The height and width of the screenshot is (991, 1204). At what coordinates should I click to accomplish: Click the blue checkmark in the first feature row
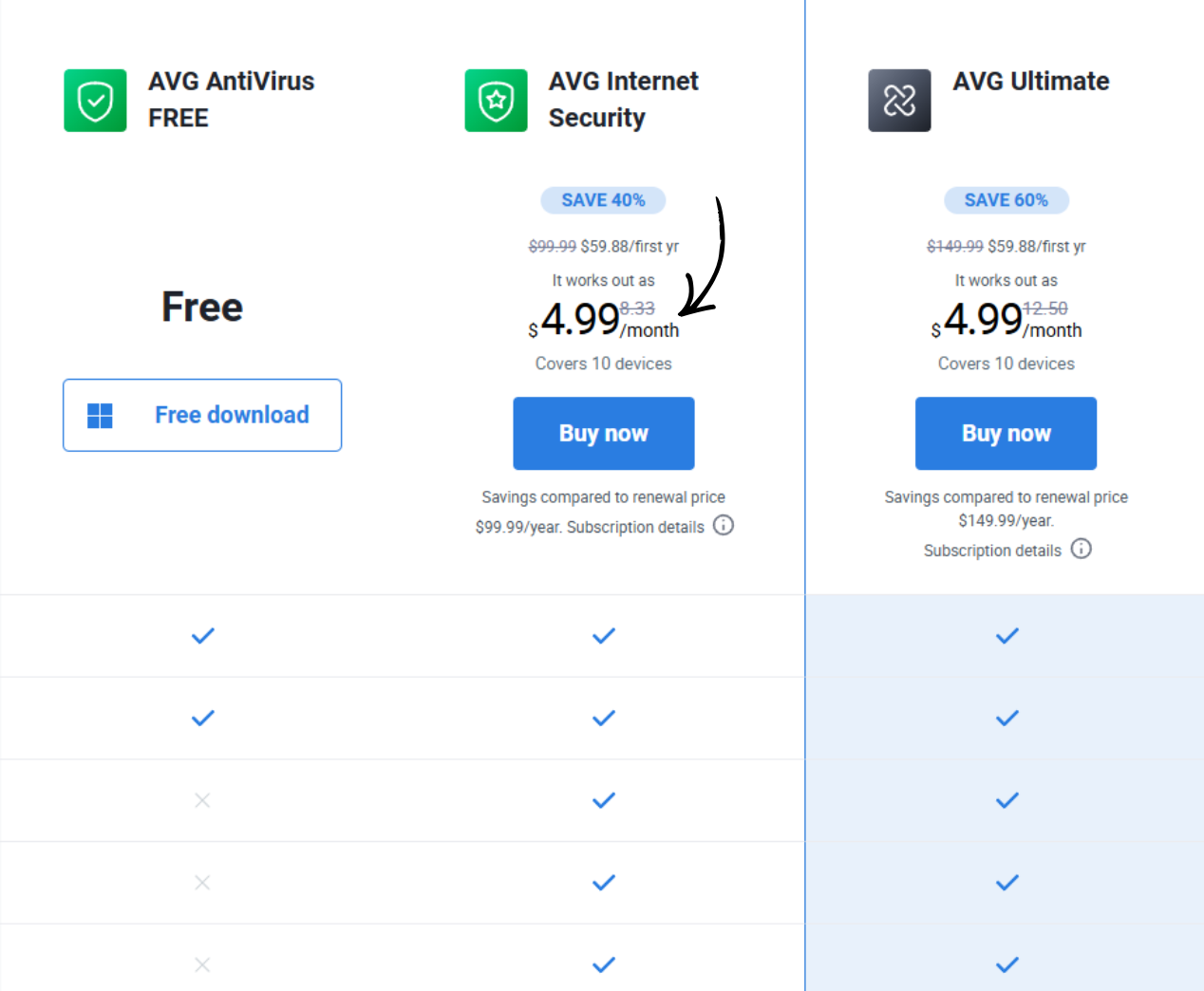(202, 636)
